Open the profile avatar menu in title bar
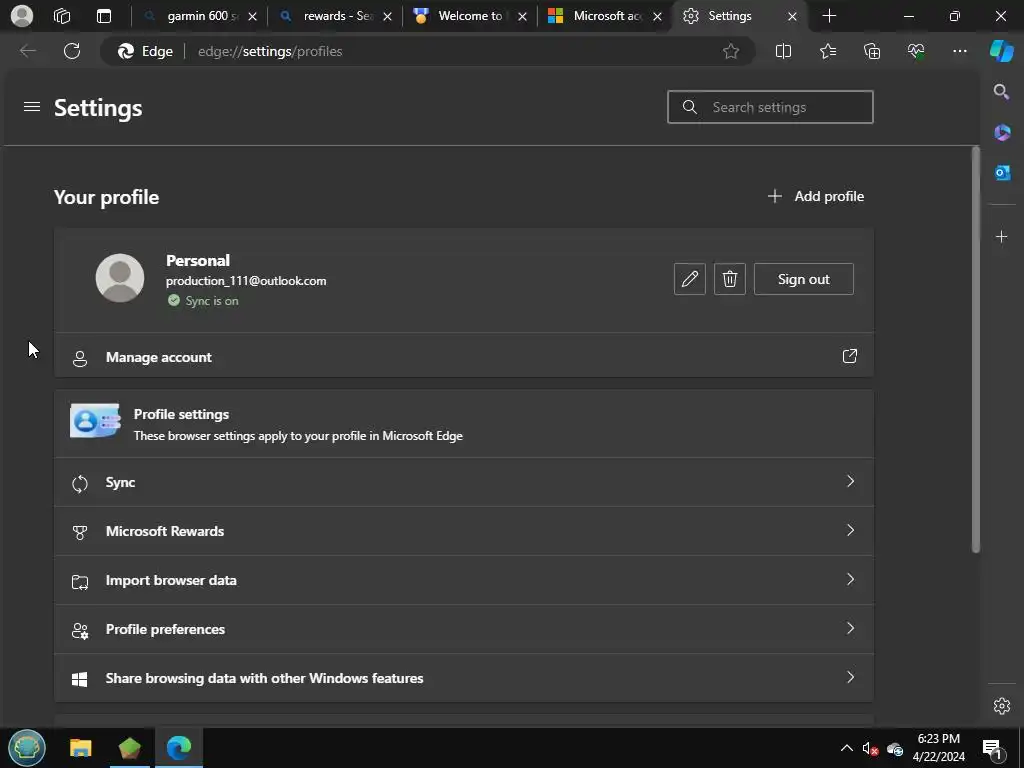The height and width of the screenshot is (768, 1024). (x=22, y=16)
